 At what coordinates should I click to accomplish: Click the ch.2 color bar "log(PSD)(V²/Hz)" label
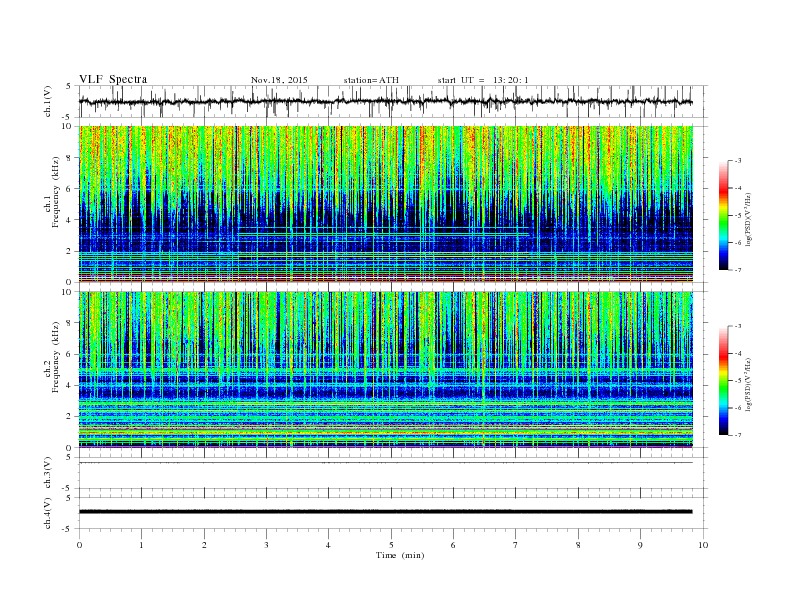coord(748,384)
